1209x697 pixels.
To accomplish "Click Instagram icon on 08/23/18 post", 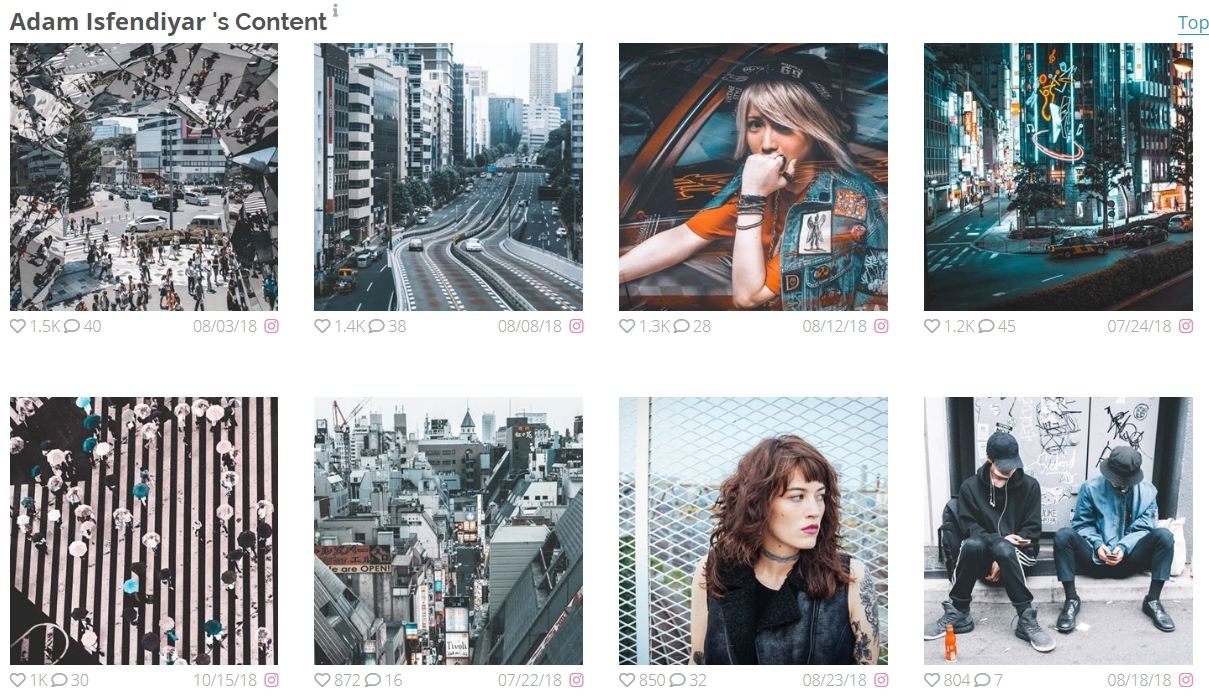I will click(881, 680).
